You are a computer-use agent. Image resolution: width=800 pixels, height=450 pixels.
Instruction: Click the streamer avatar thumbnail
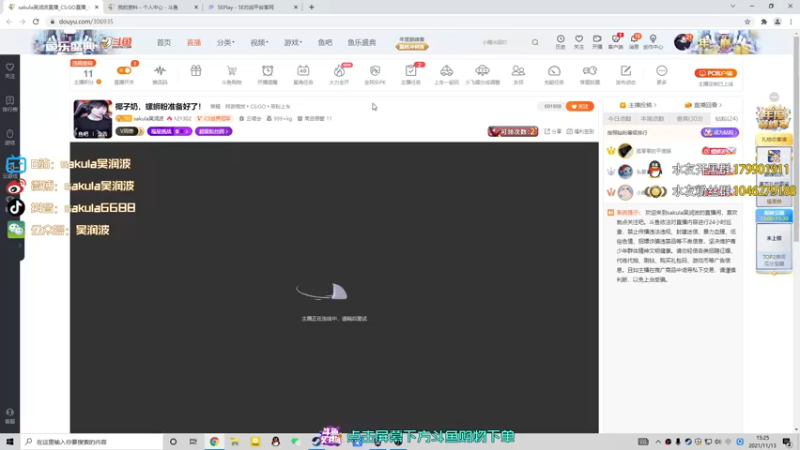(x=92, y=119)
